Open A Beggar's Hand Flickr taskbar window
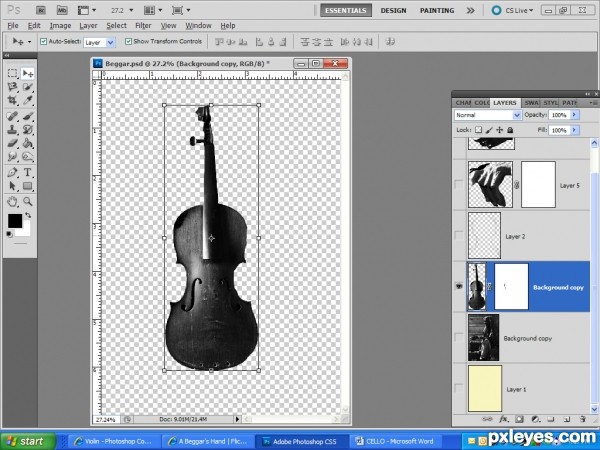600x450 pixels. coord(209,441)
